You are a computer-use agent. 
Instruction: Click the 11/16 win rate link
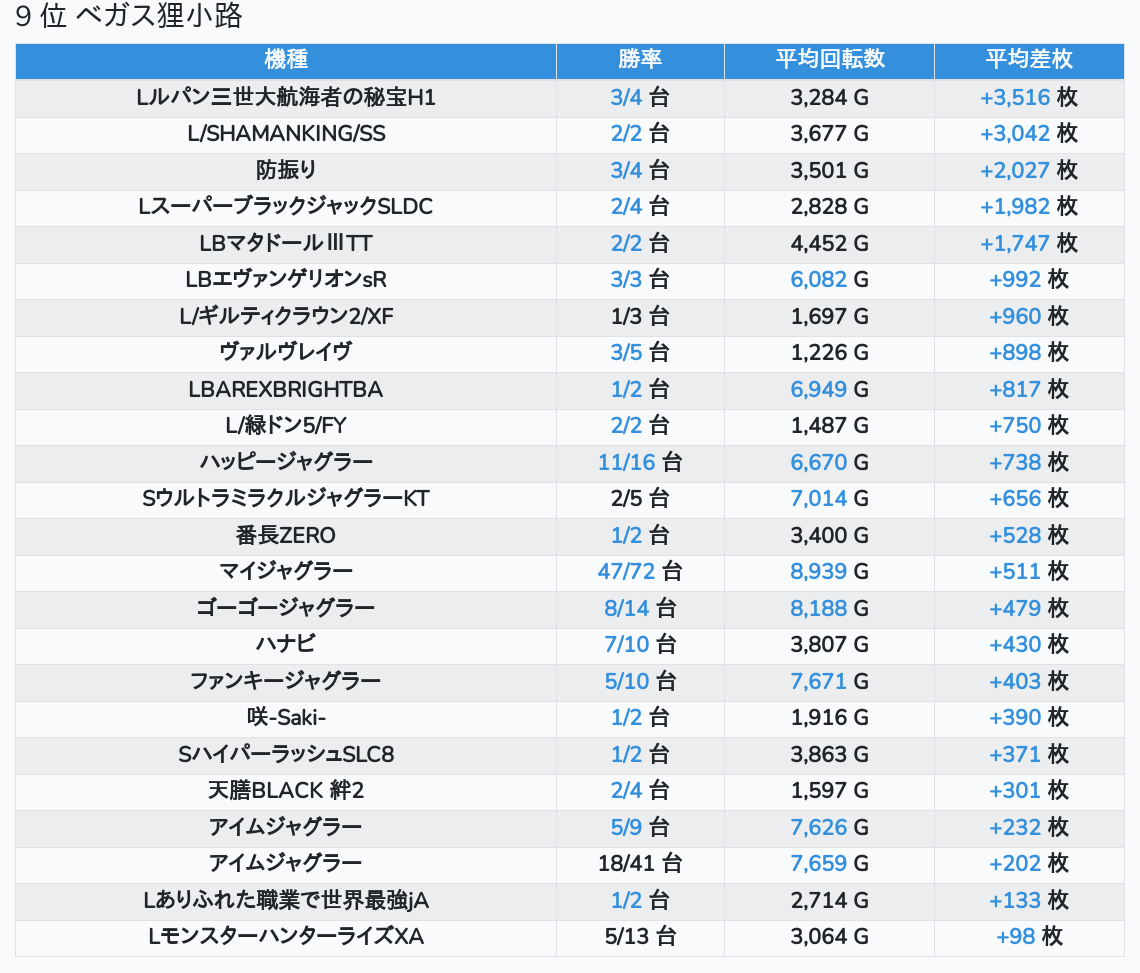point(624,462)
